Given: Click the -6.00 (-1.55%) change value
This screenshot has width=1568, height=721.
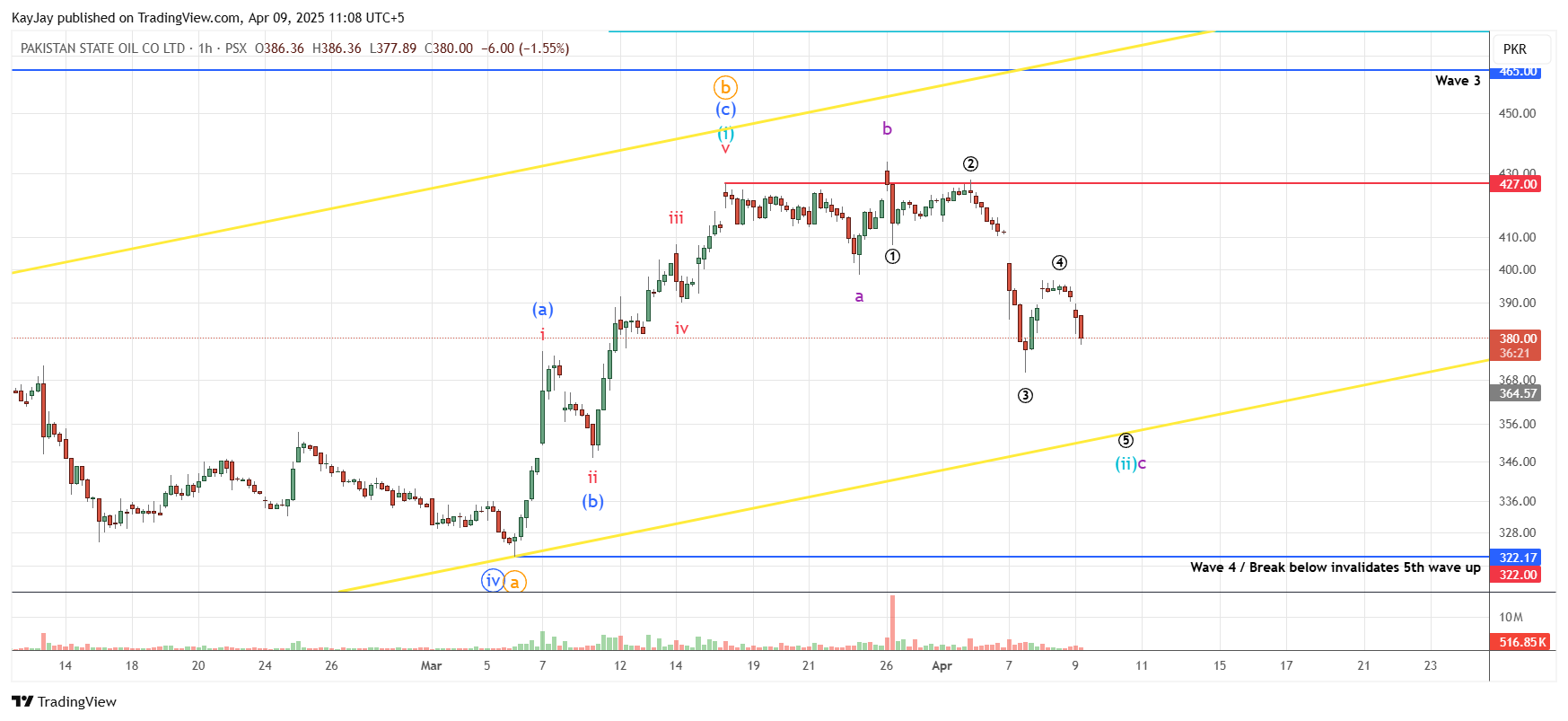Looking at the screenshot, I should click(x=525, y=48).
